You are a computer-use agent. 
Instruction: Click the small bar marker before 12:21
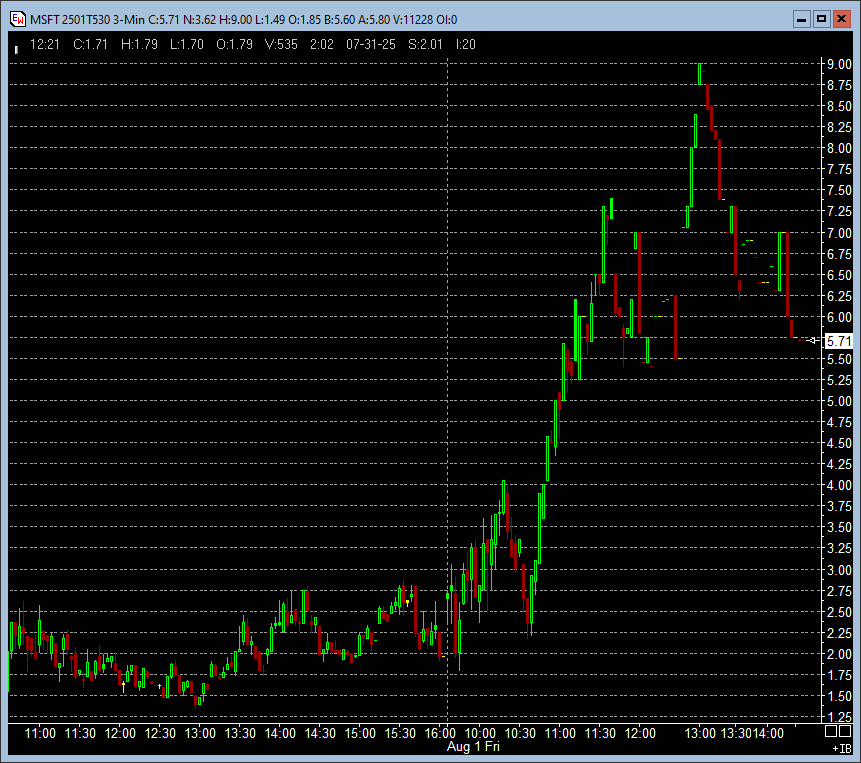16,49
